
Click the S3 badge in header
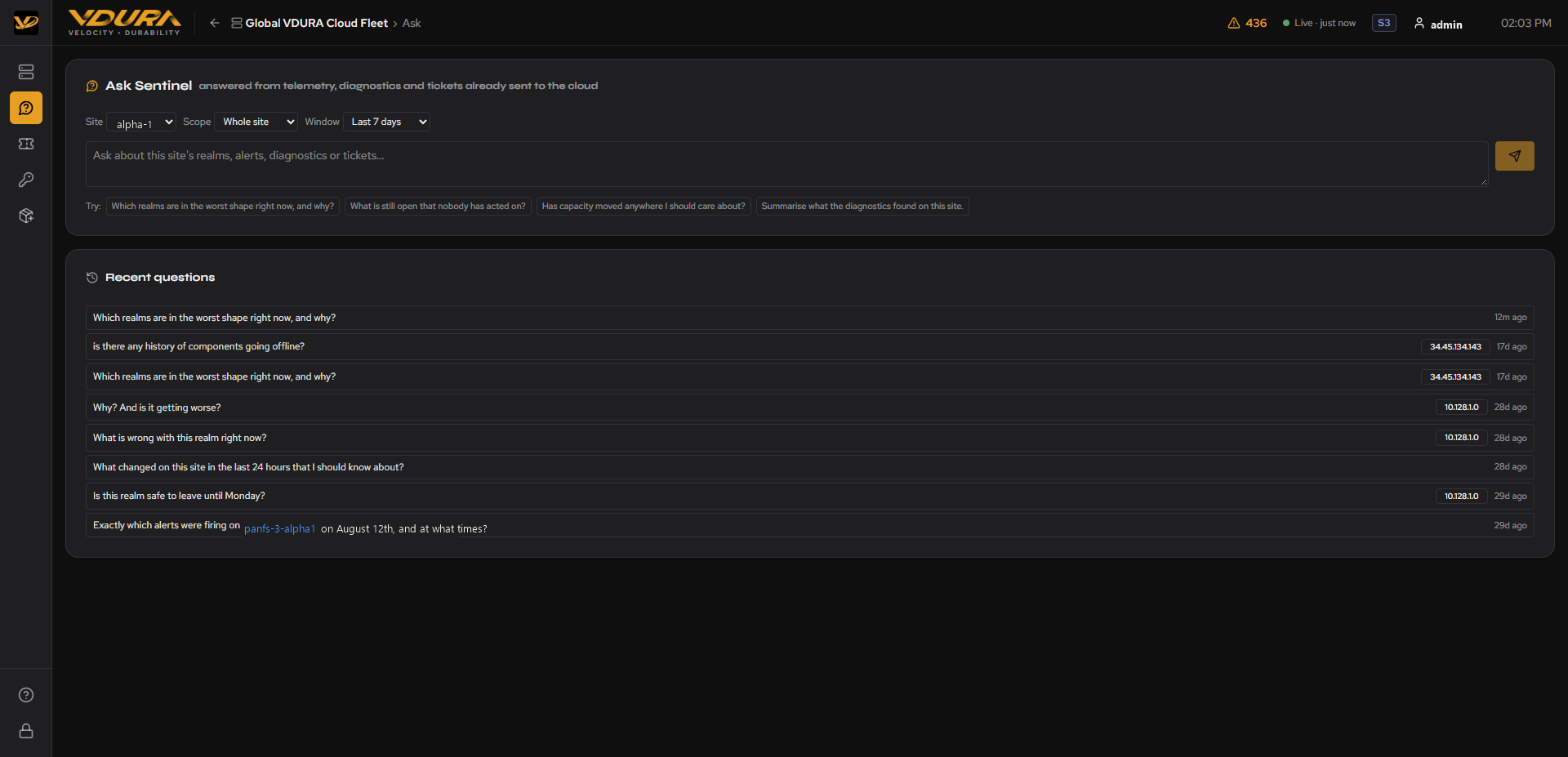[1383, 23]
